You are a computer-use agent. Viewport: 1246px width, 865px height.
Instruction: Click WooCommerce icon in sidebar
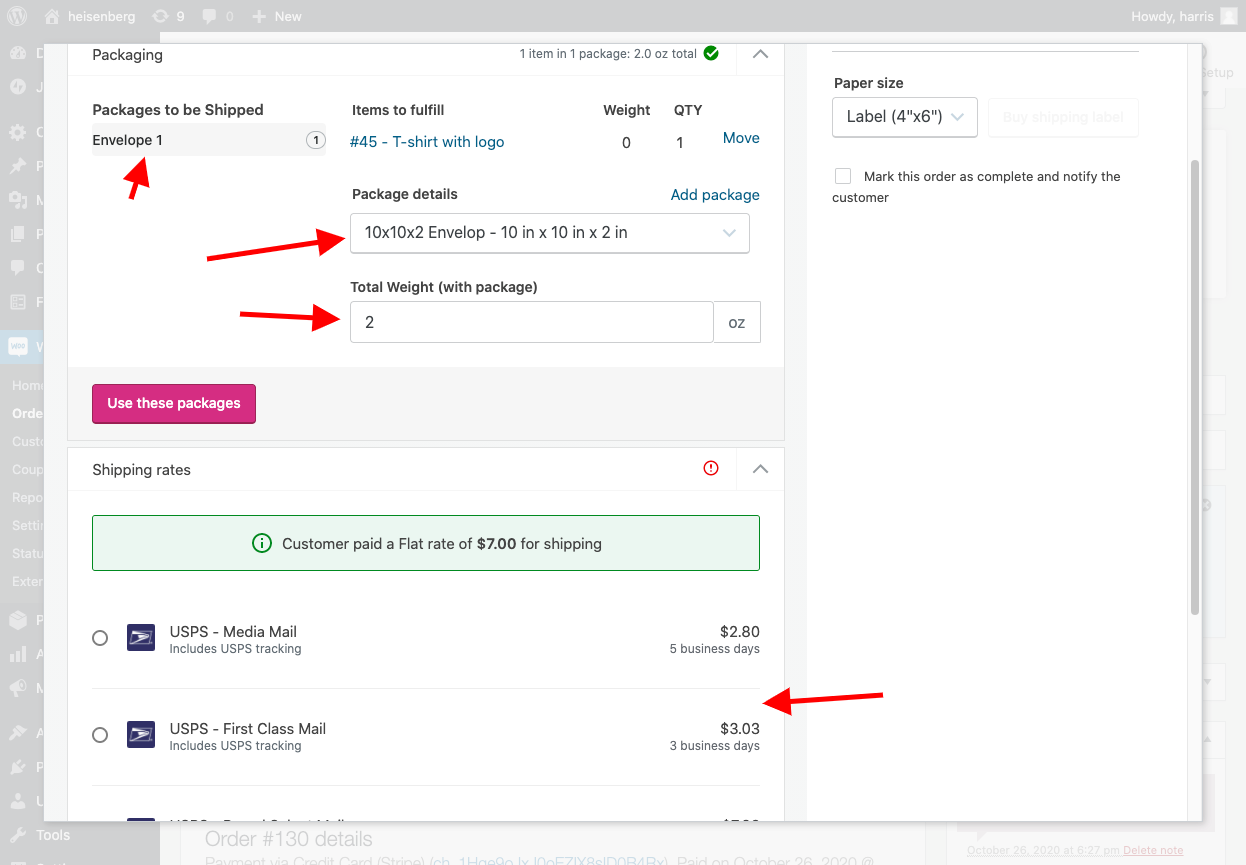click(18, 346)
